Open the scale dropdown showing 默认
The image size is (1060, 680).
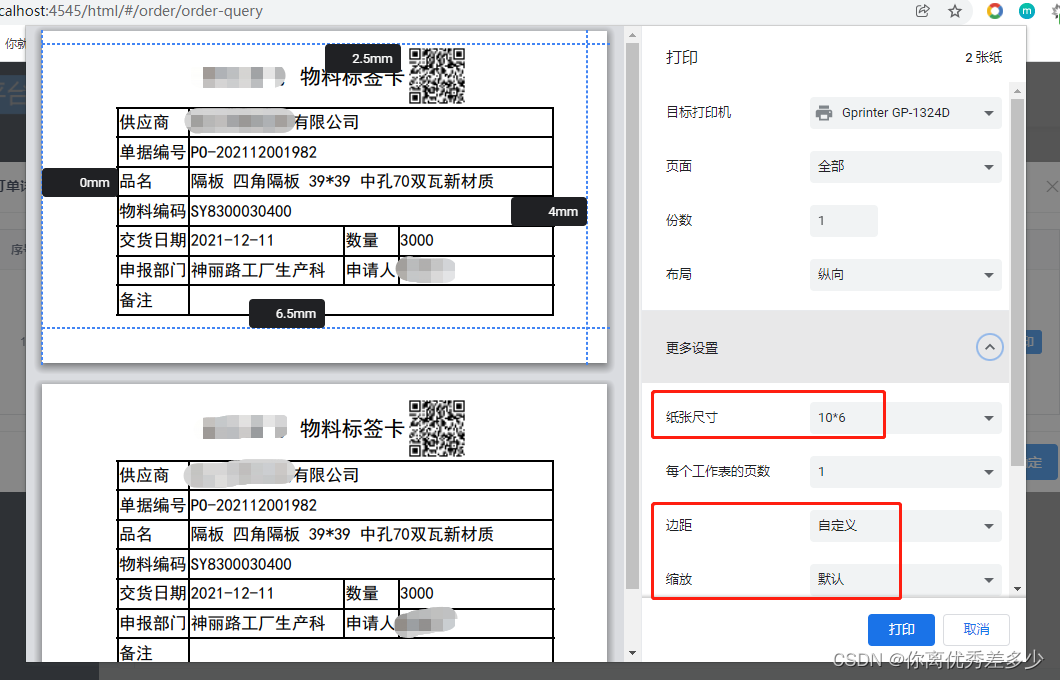tap(905, 580)
